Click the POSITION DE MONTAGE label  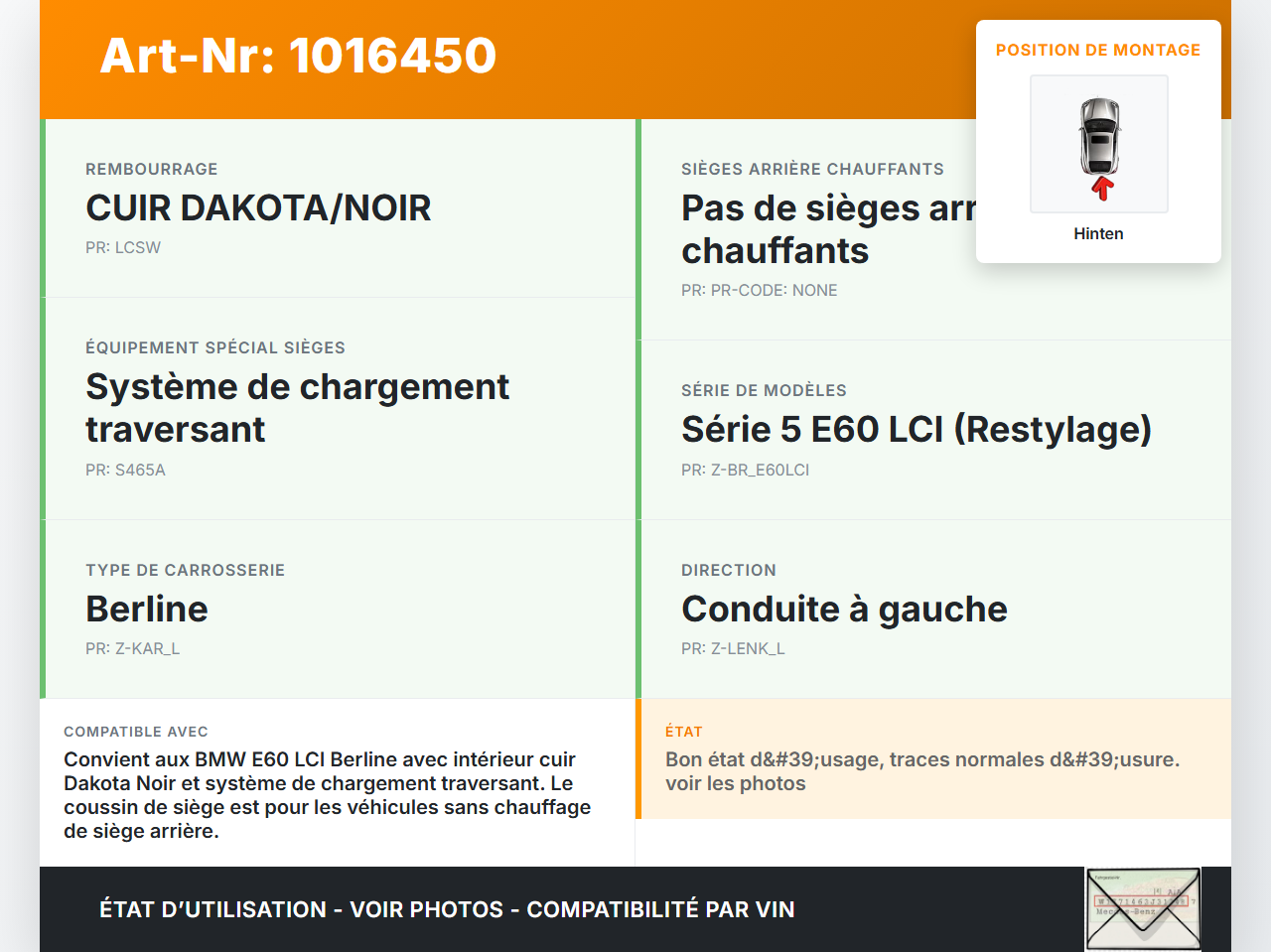click(1098, 50)
